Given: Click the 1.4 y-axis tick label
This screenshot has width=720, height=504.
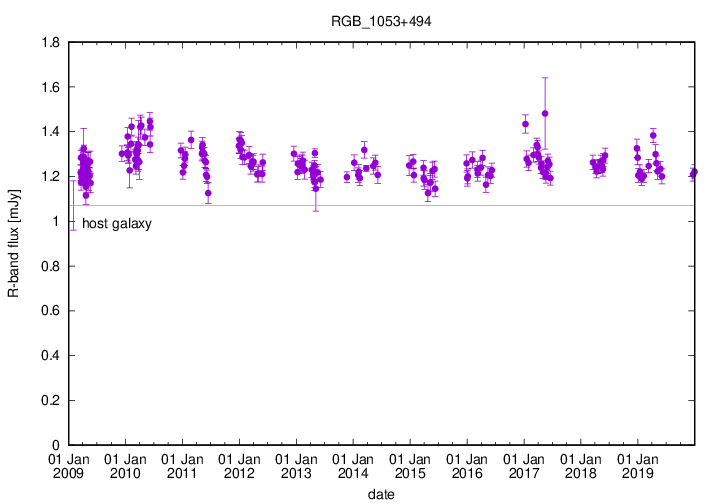Looking at the screenshot, I should pos(50,132).
